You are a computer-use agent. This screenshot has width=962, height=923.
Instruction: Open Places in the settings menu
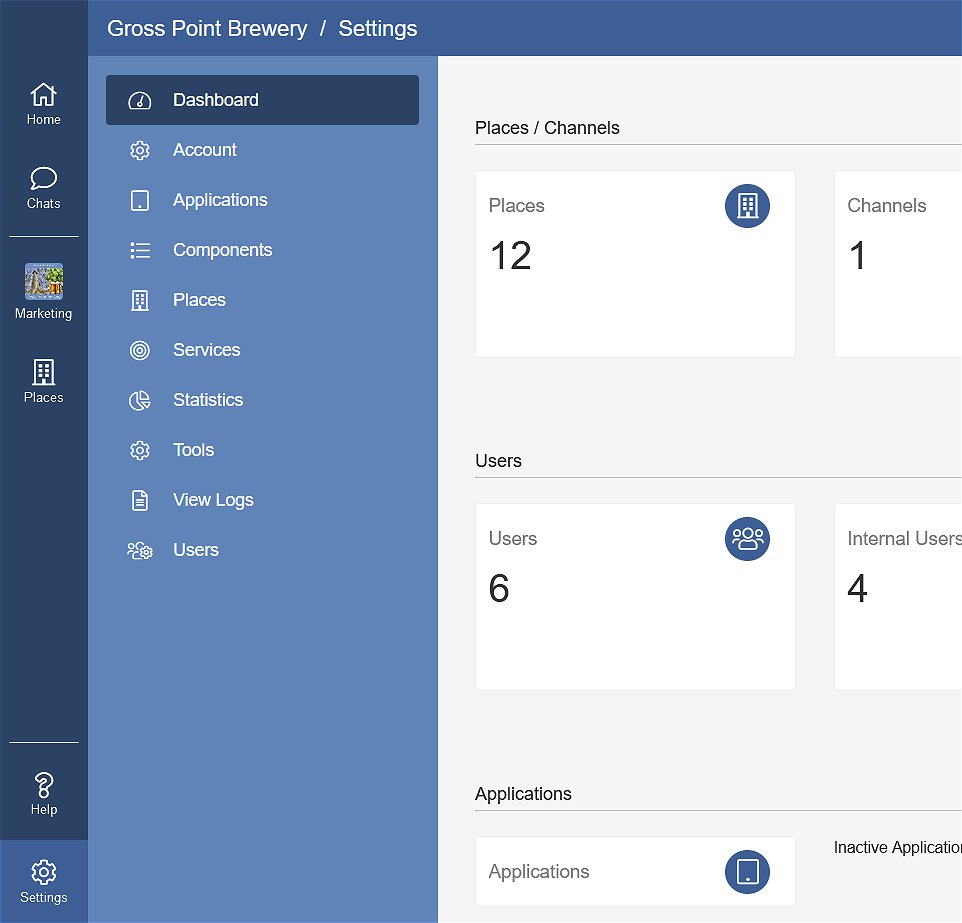pyautogui.click(x=262, y=300)
